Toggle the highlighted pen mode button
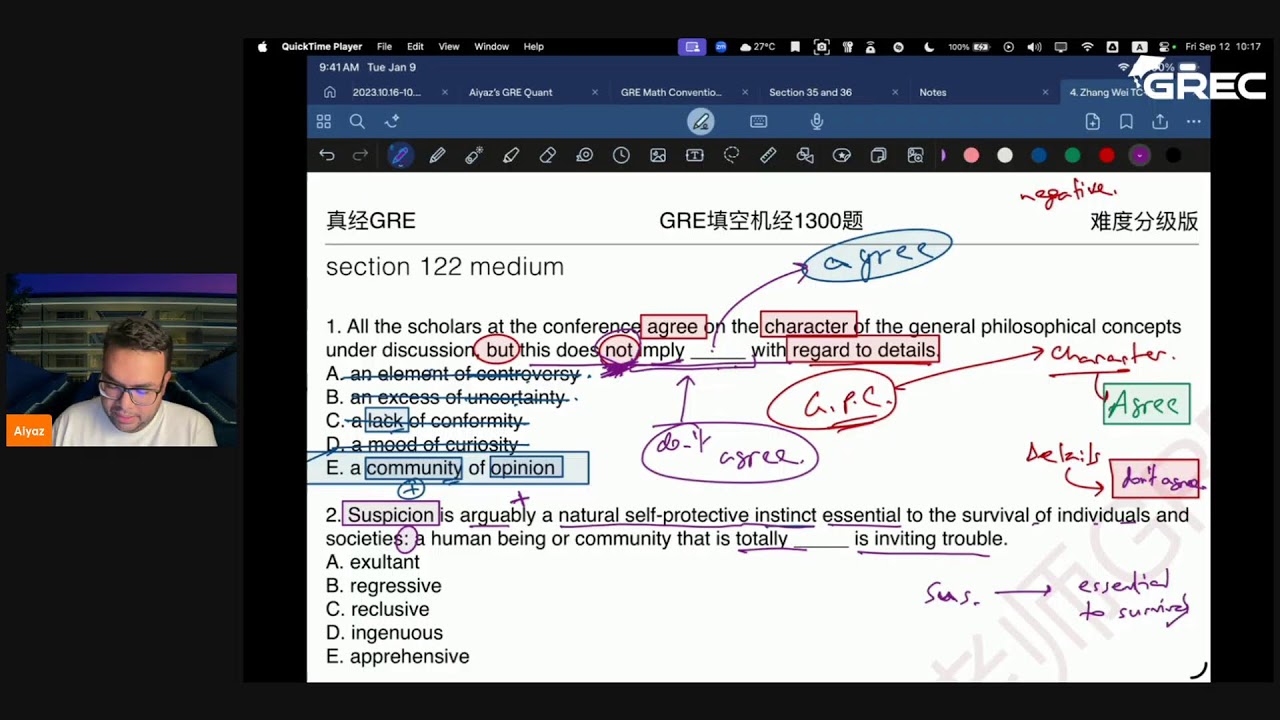The image size is (1280, 720). tap(701, 122)
